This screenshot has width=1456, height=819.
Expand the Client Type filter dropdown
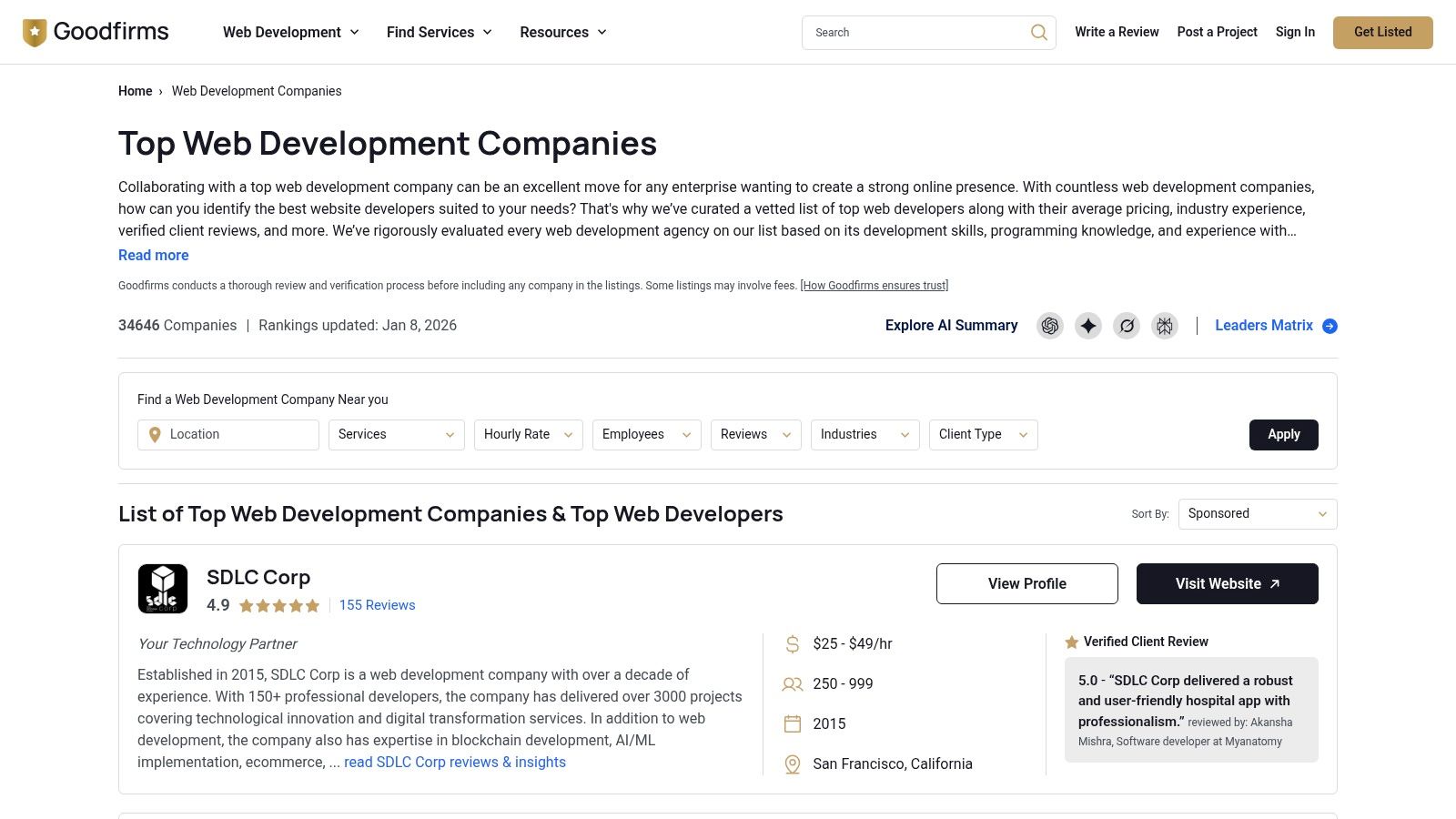(x=983, y=435)
